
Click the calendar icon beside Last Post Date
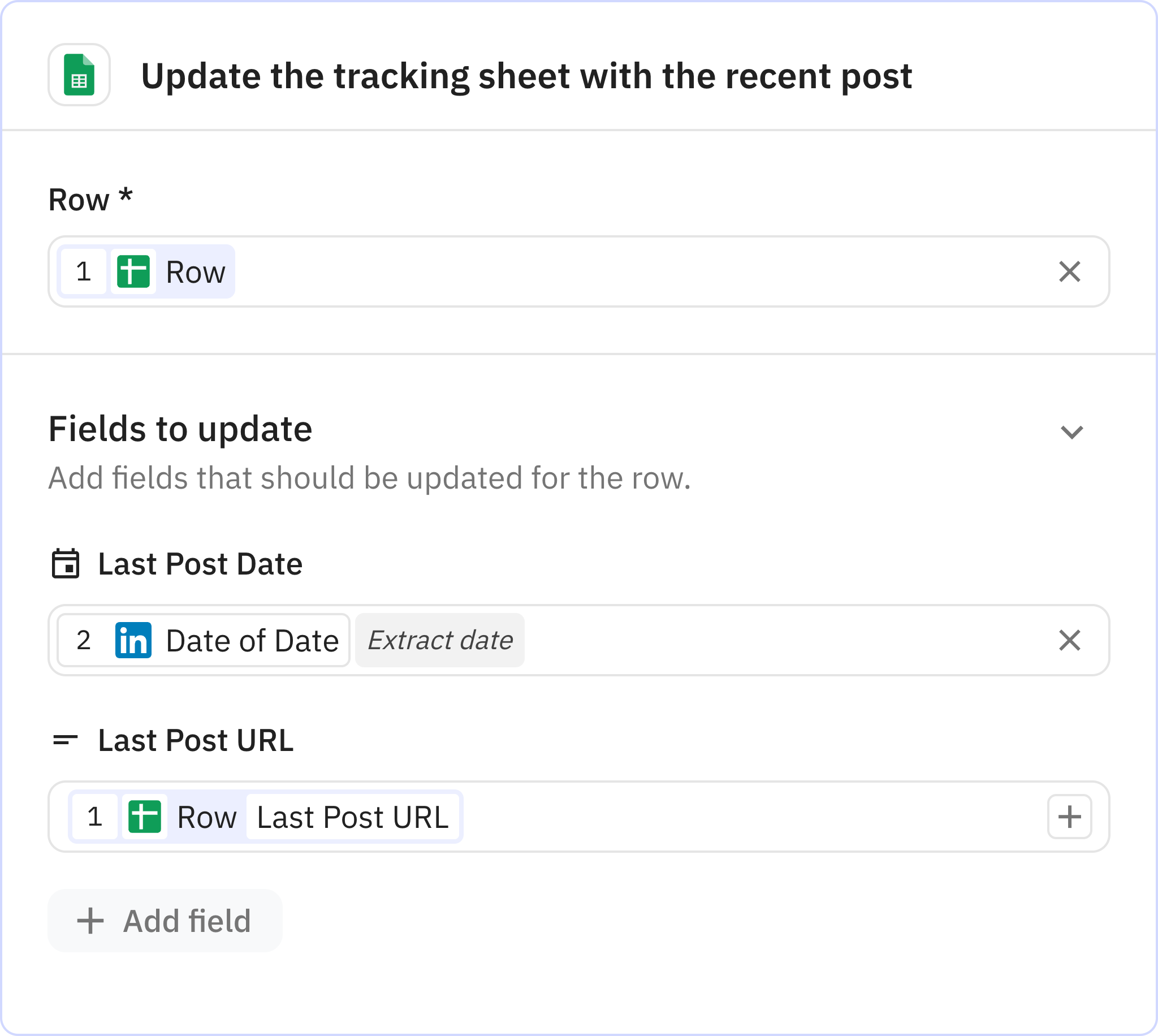click(x=66, y=564)
